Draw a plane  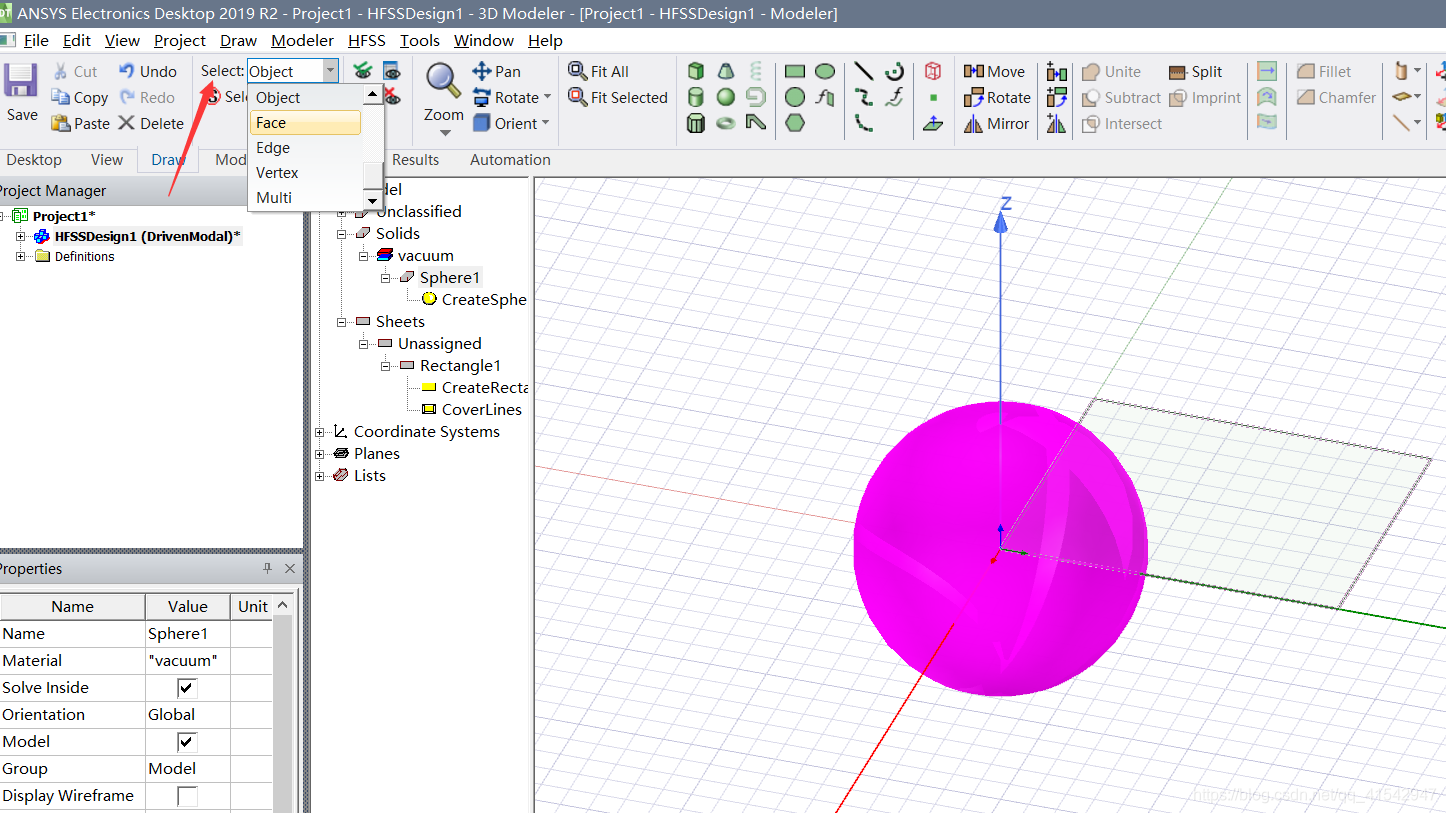933,124
